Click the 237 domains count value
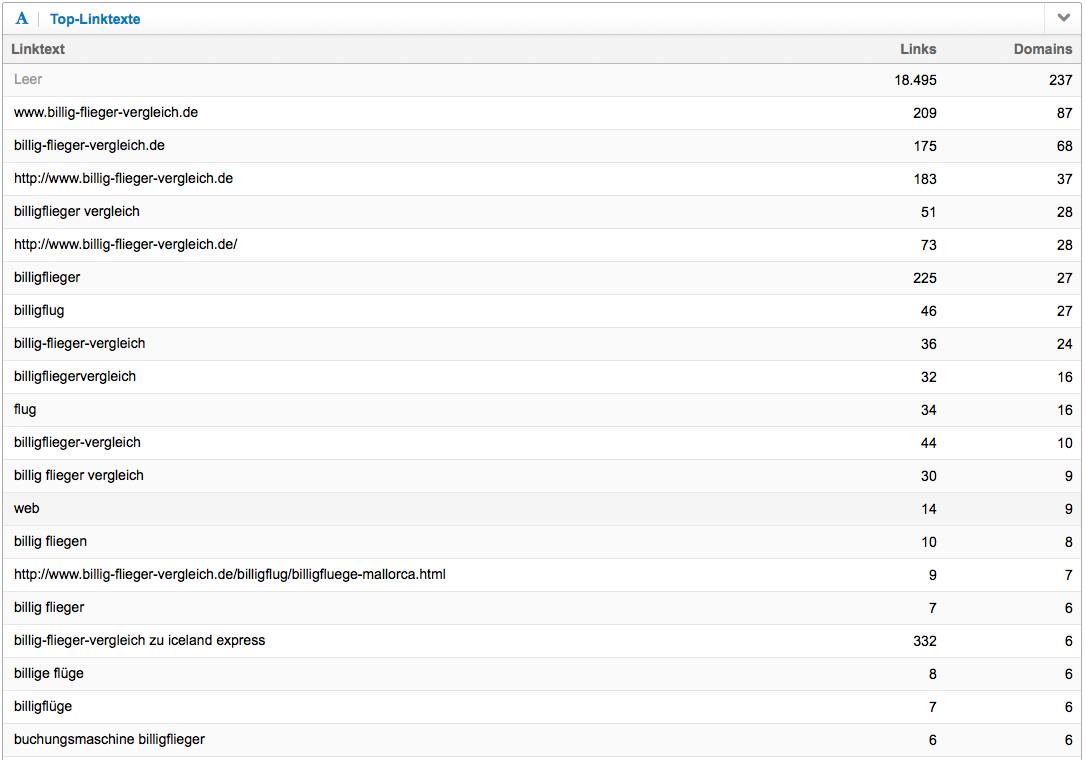 tap(1060, 80)
